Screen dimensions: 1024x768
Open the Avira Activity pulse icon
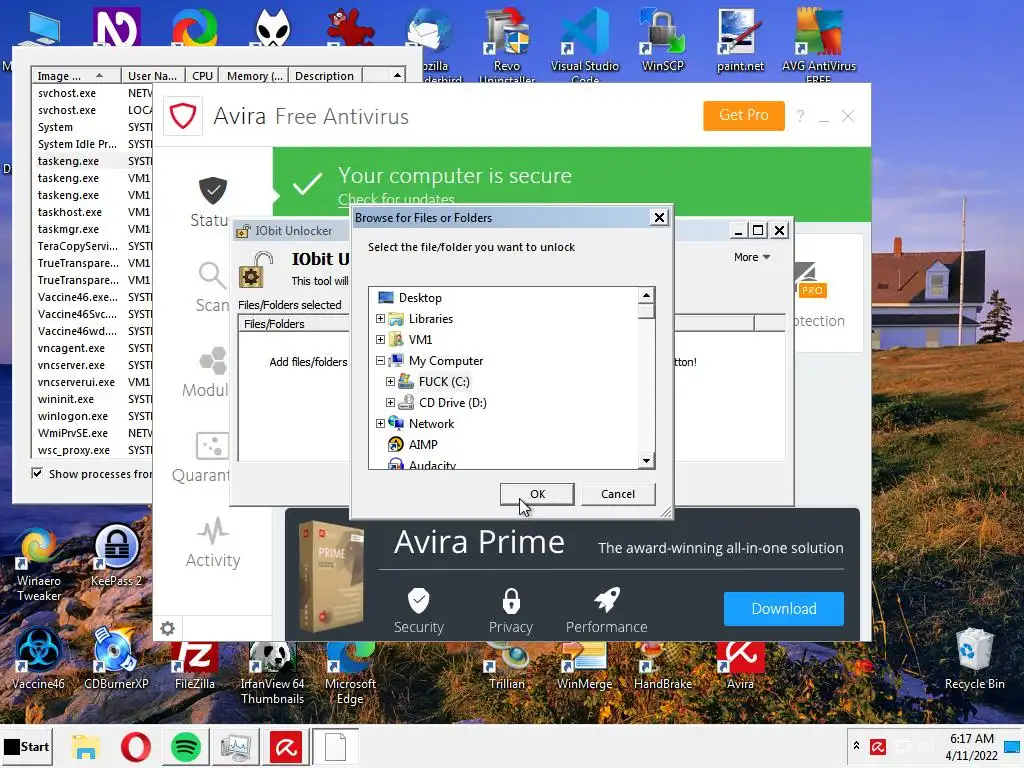(212, 532)
